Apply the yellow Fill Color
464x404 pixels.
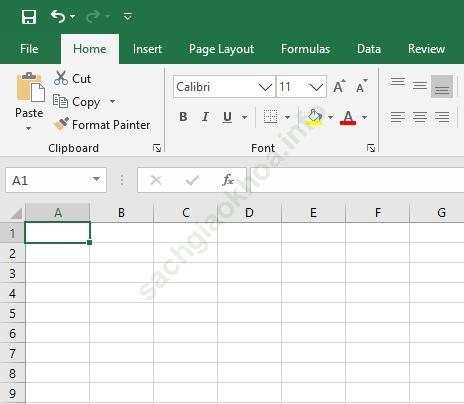[x=315, y=117]
